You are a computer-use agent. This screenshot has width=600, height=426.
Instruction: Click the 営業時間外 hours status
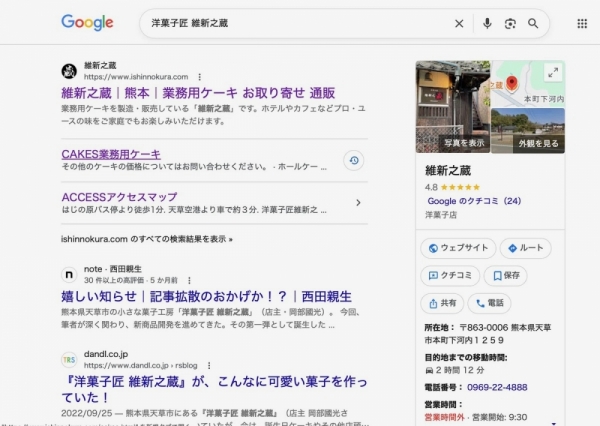[444, 417]
